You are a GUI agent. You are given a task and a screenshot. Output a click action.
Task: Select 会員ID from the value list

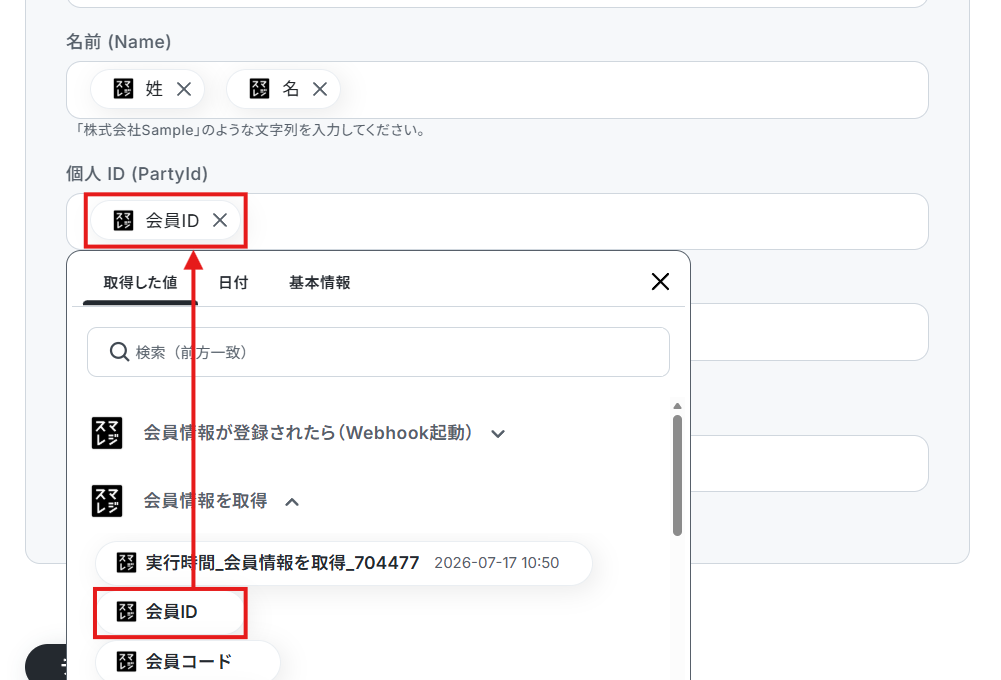[x=170, y=612]
